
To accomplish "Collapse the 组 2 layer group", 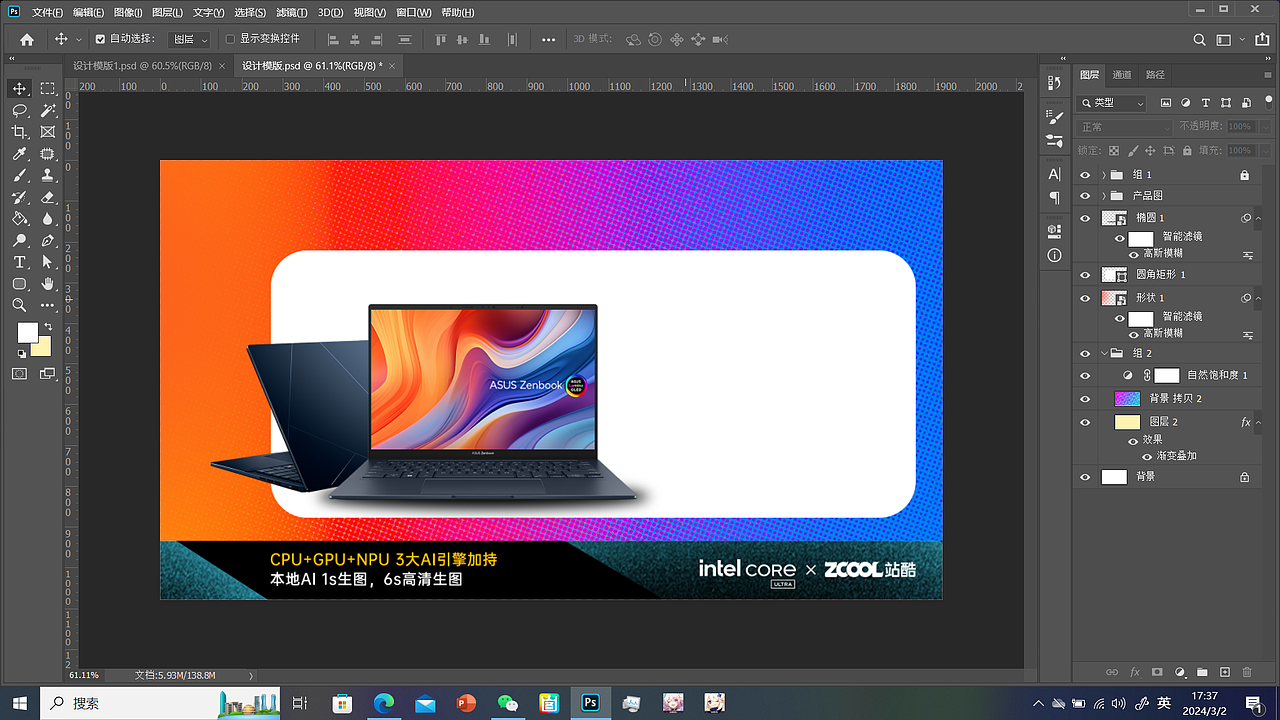I will [x=1104, y=353].
